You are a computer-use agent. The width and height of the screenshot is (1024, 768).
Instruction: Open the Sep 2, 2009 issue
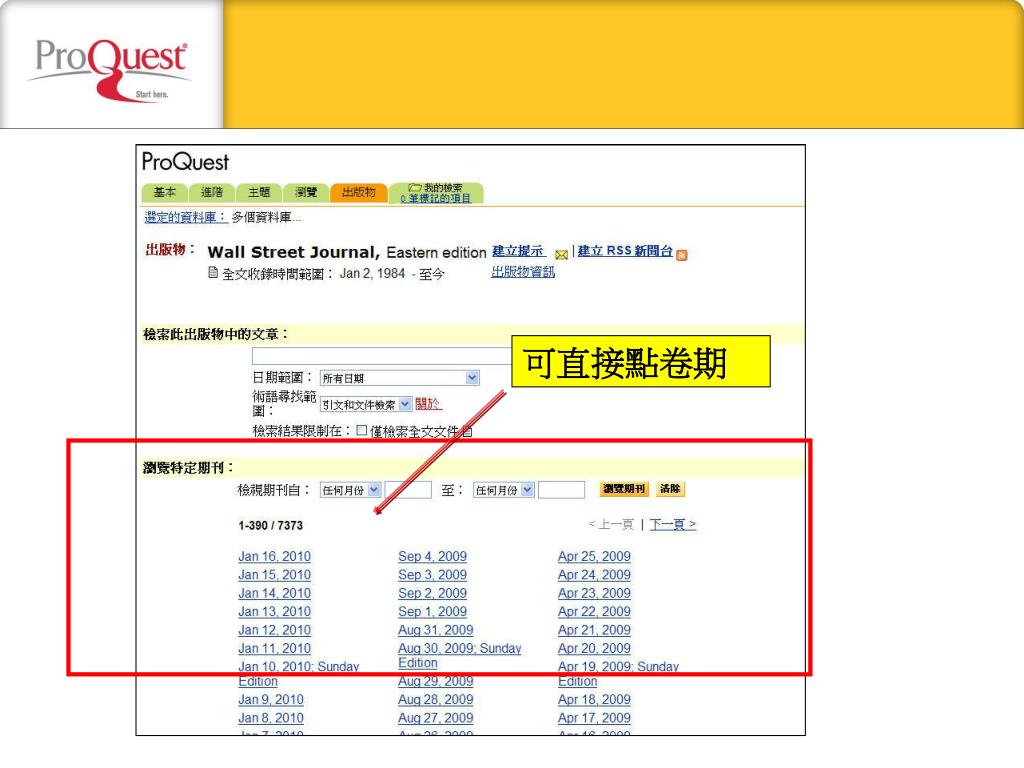click(x=432, y=593)
